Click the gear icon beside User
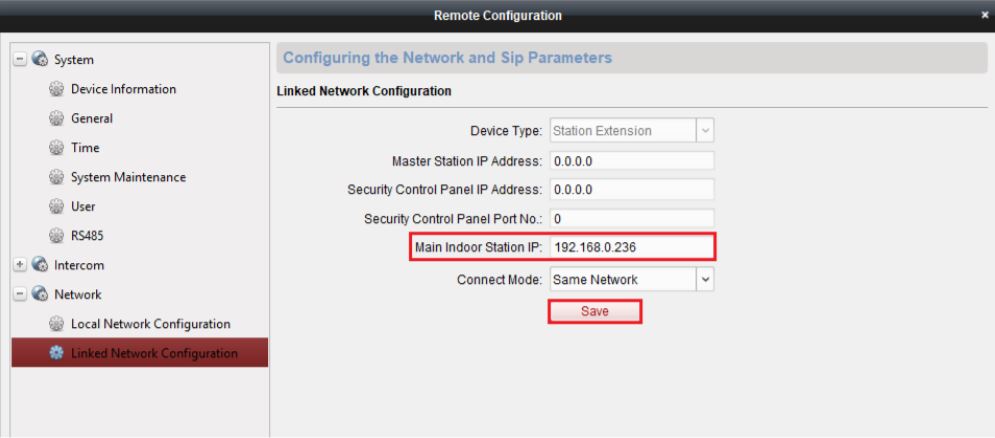 coord(57,207)
